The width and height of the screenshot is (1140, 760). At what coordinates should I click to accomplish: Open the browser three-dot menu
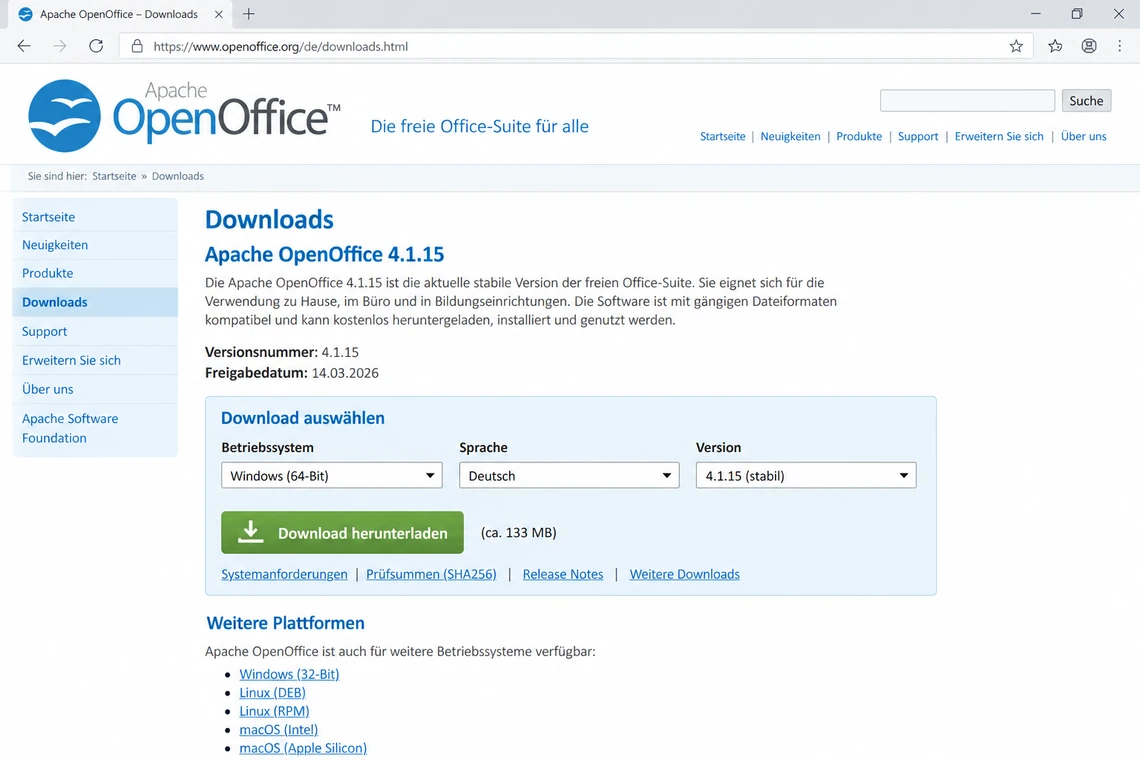1120,46
